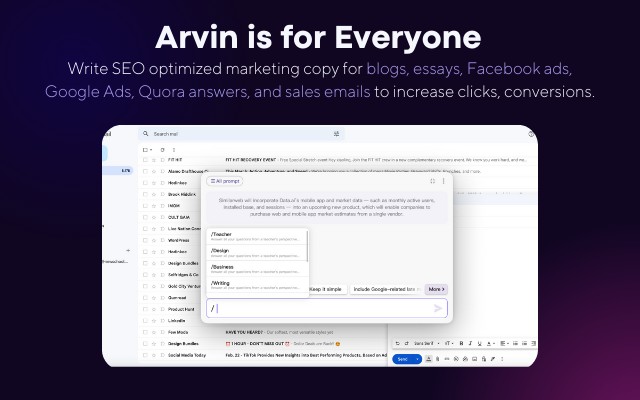Screen dimensions: 640x400
Task: Insert a photo in the compose window
Action: (474, 359)
